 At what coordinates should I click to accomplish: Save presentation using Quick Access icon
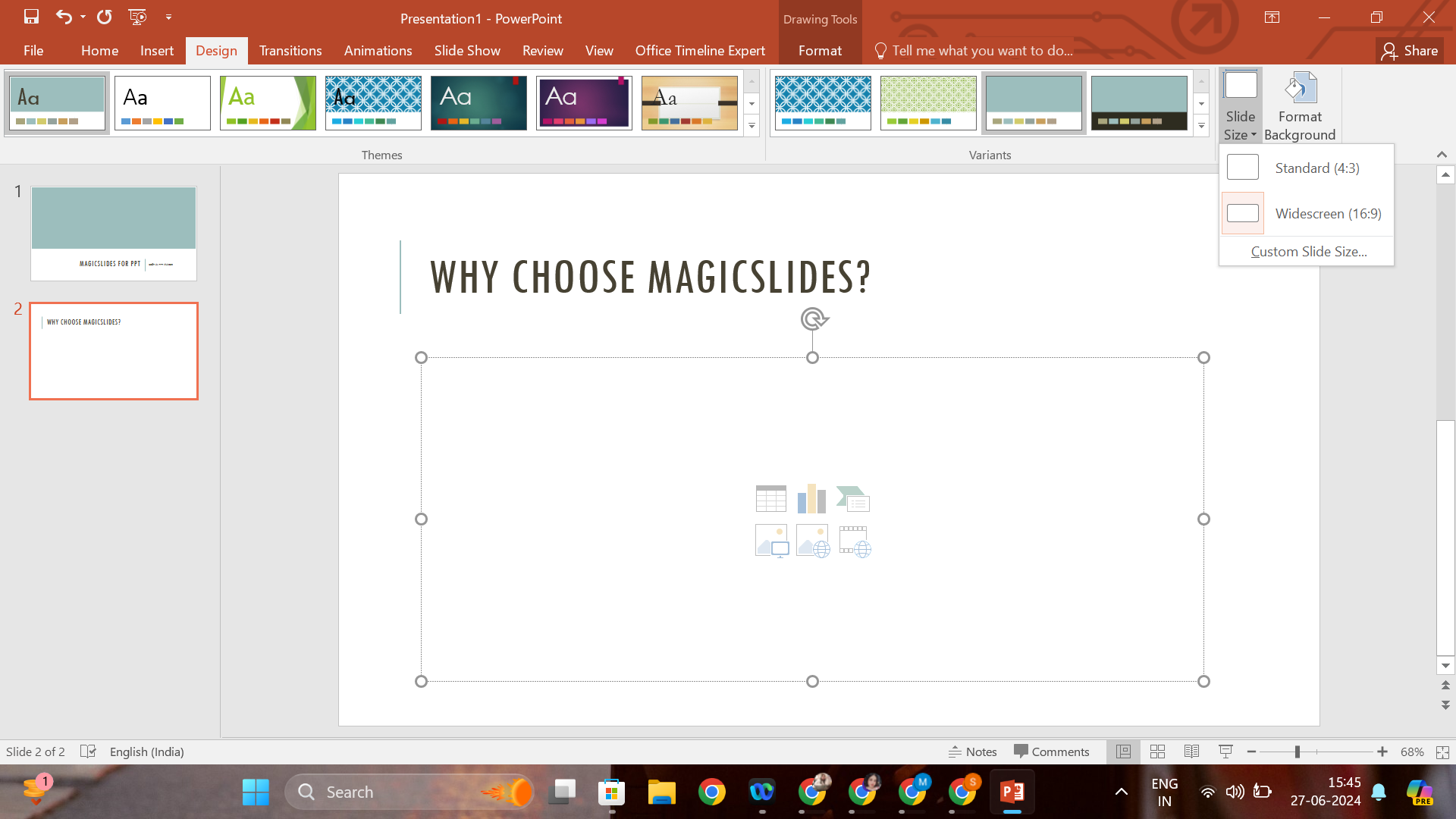tap(31, 17)
